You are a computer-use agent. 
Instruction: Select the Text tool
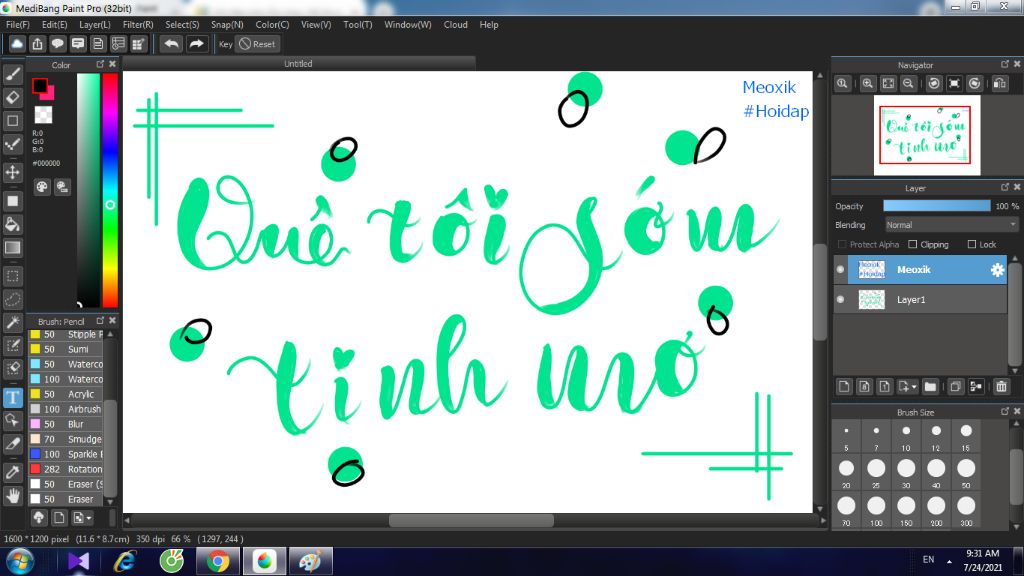coord(12,397)
